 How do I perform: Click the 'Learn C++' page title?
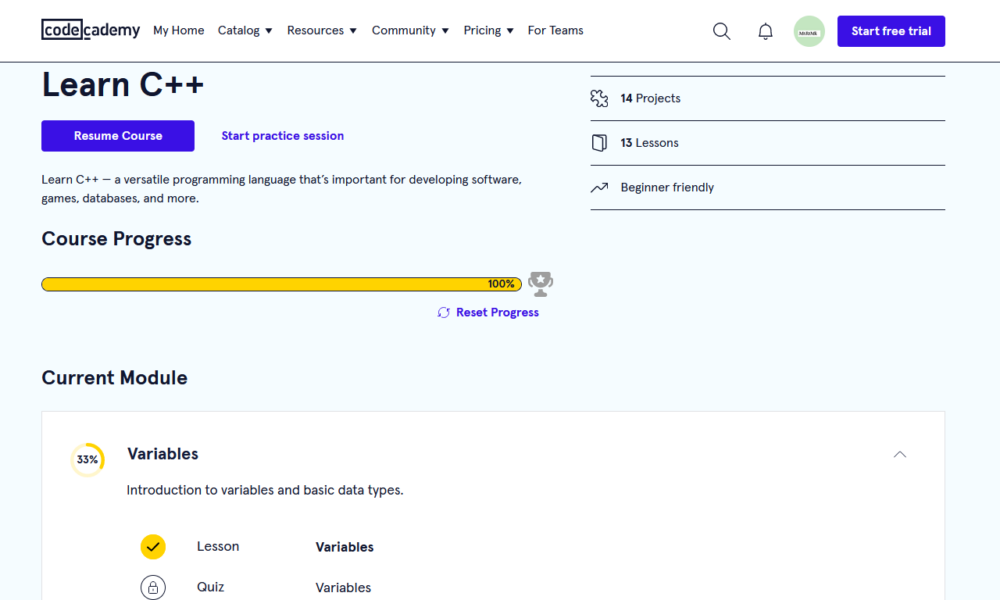pos(122,85)
